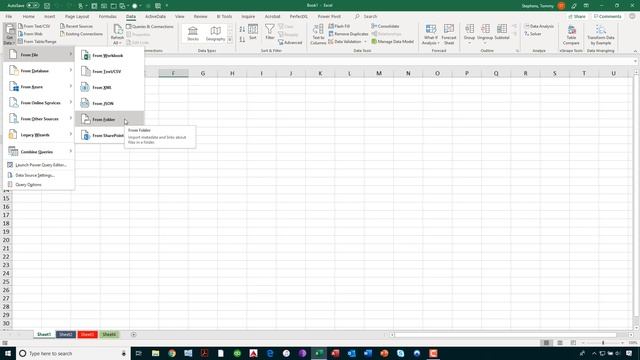This screenshot has height=360, width=640.
Task: Click the Sort button
Action: pos(253,32)
